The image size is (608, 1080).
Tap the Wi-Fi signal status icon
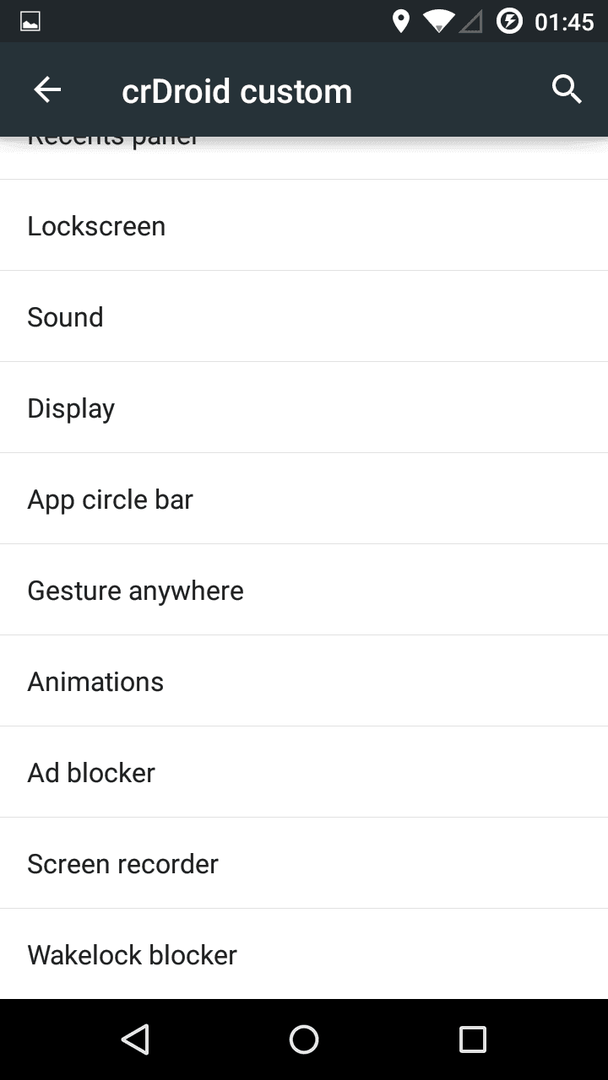pyautogui.click(x=438, y=21)
